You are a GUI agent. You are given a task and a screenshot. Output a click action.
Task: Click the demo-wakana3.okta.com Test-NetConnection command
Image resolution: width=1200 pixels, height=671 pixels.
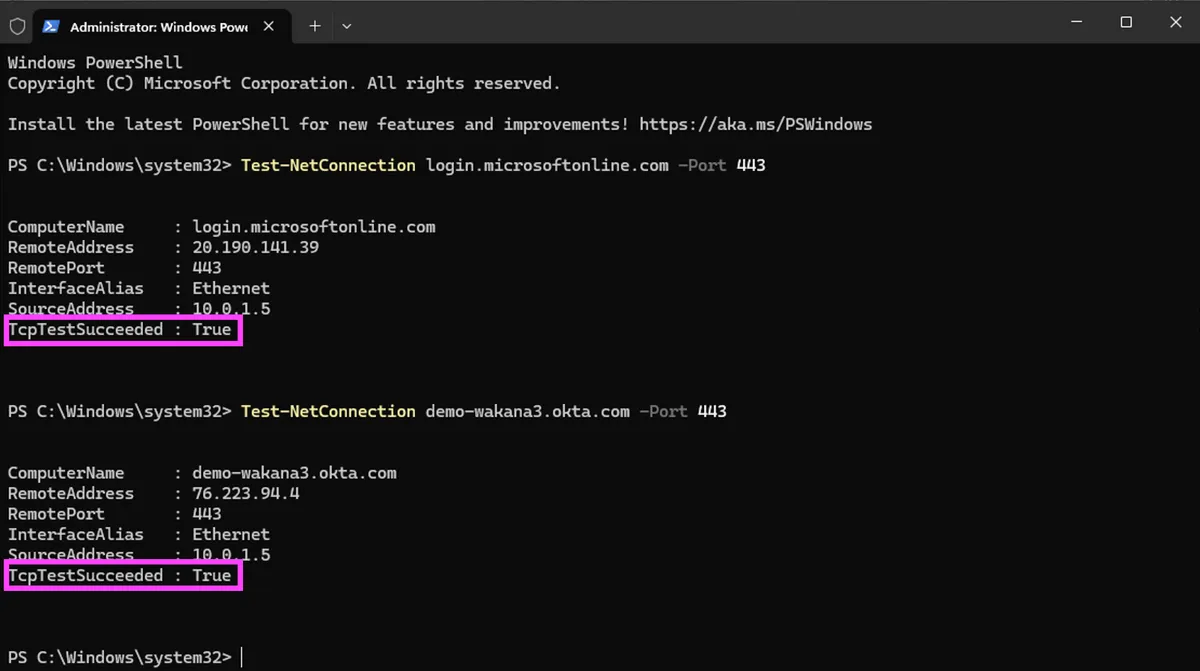click(x=483, y=411)
